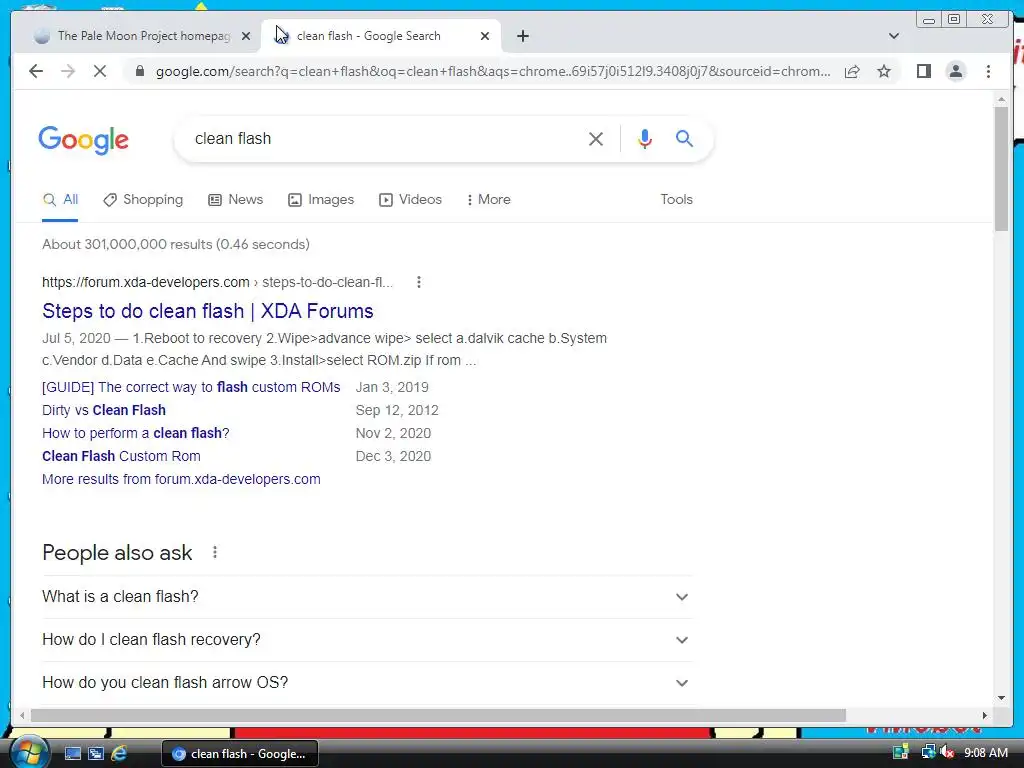Viewport: 1024px width, 768px height.
Task: Stop loading the page with X button
Action: pos(100,71)
